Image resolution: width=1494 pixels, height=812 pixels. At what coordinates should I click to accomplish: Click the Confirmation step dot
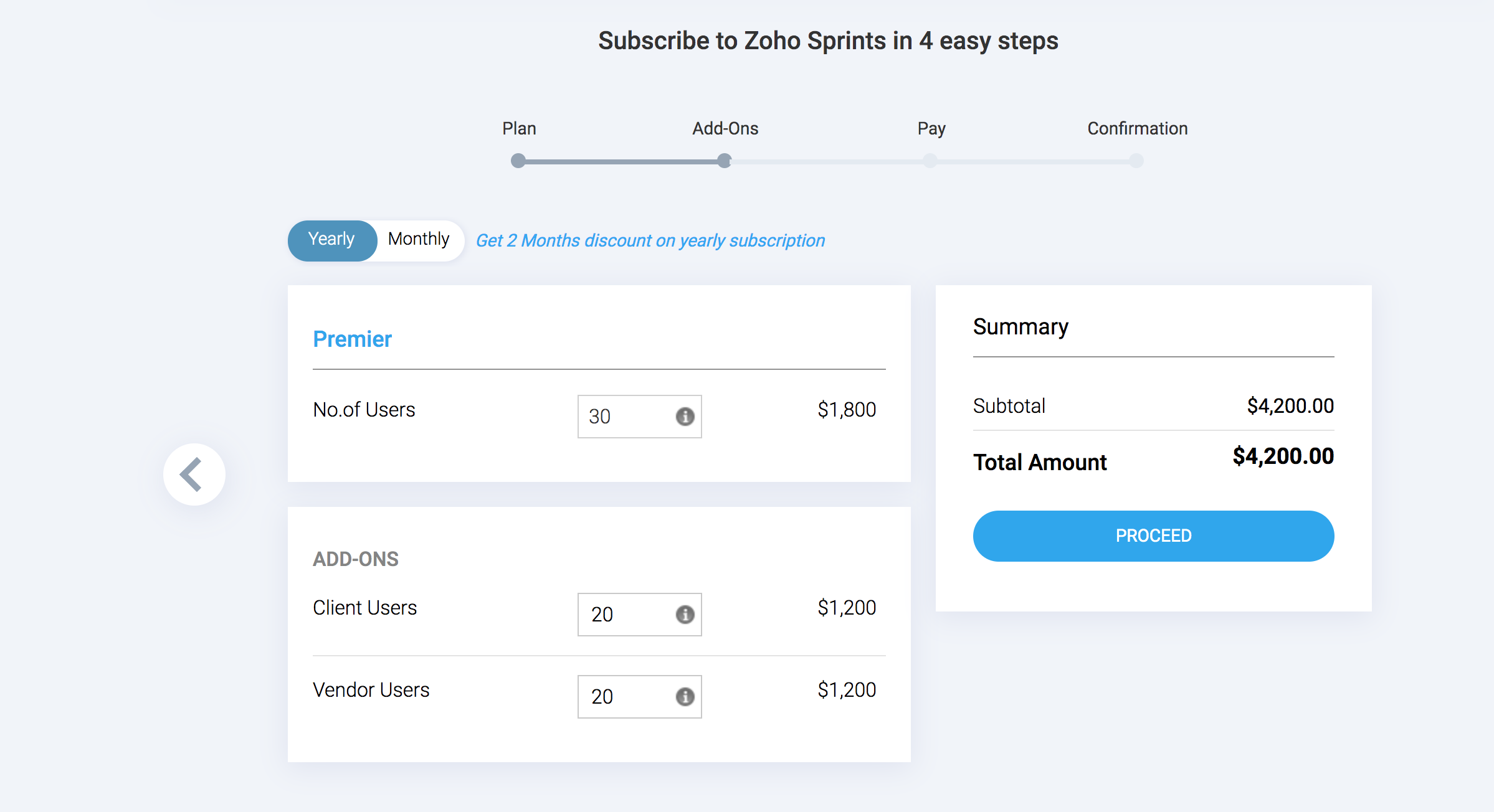(x=1136, y=161)
